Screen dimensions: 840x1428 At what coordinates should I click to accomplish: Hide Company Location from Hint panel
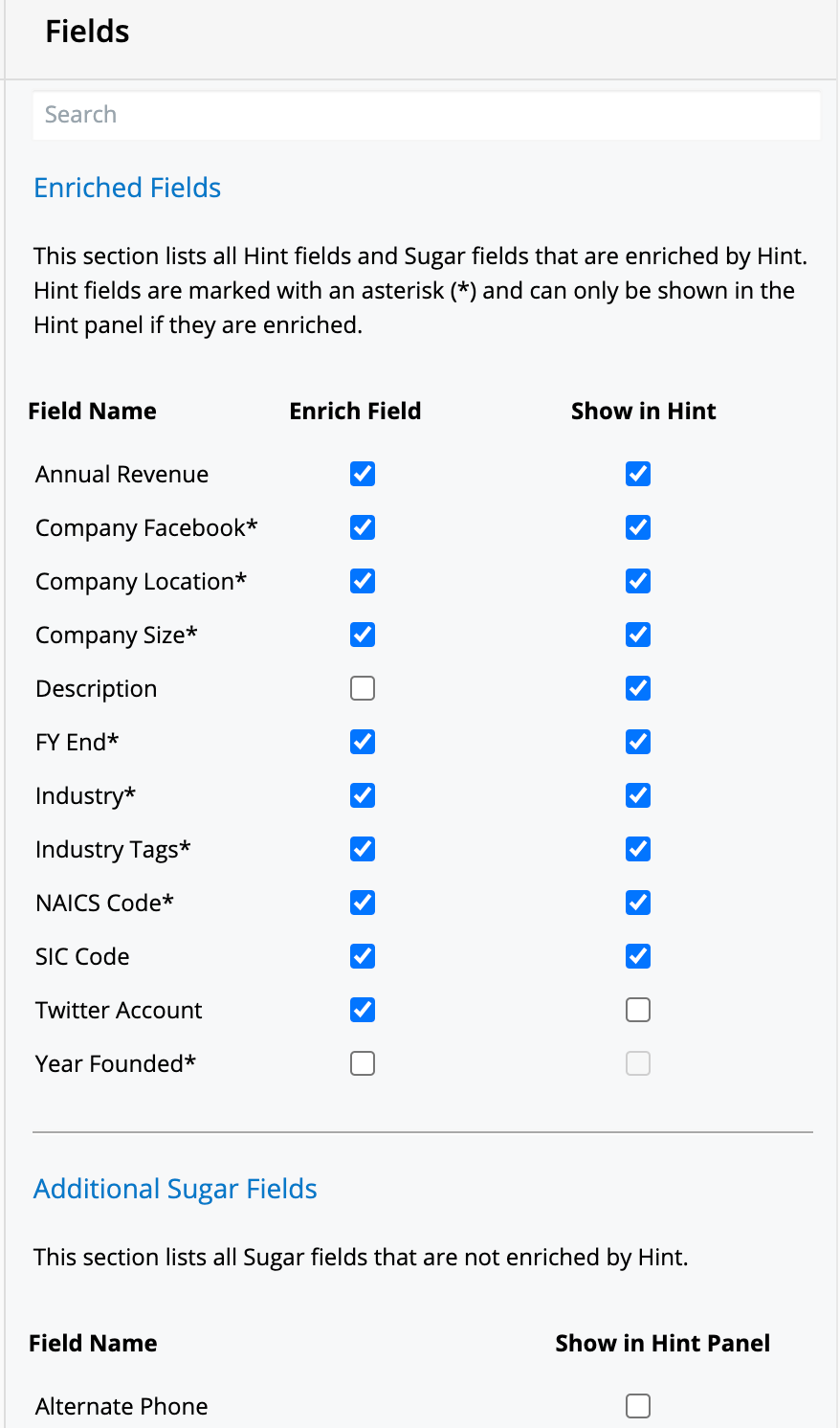[x=638, y=581]
